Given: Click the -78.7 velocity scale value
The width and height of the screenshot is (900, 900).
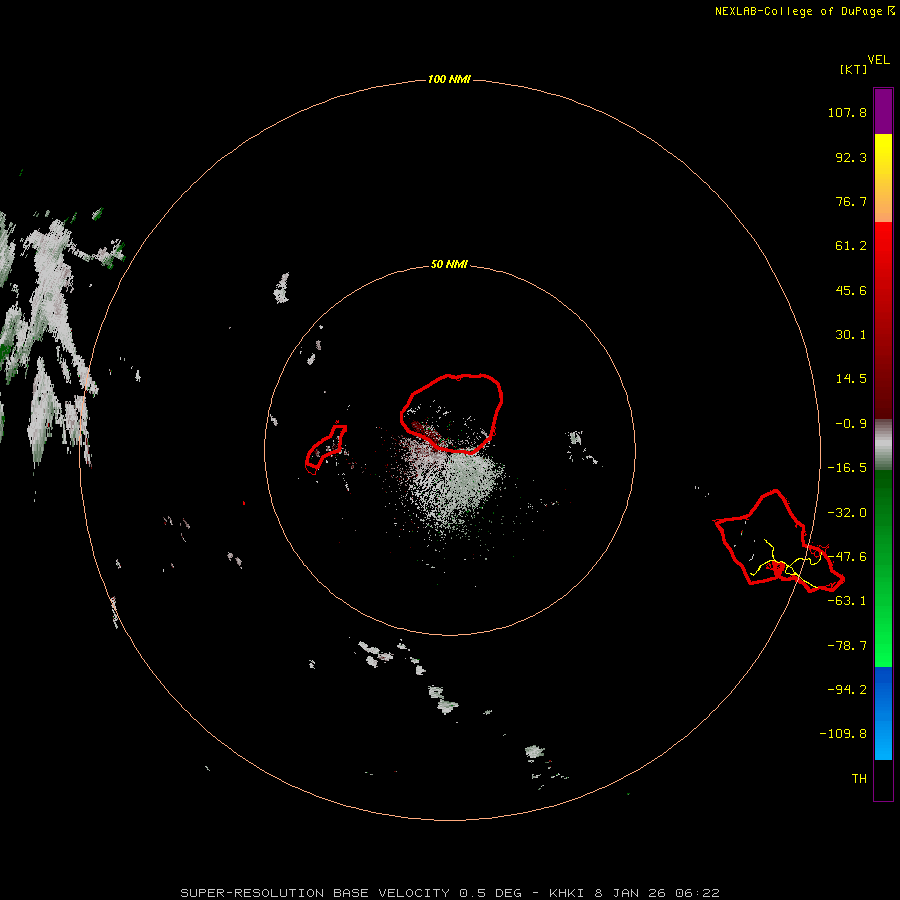Looking at the screenshot, I should click(847, 646).
